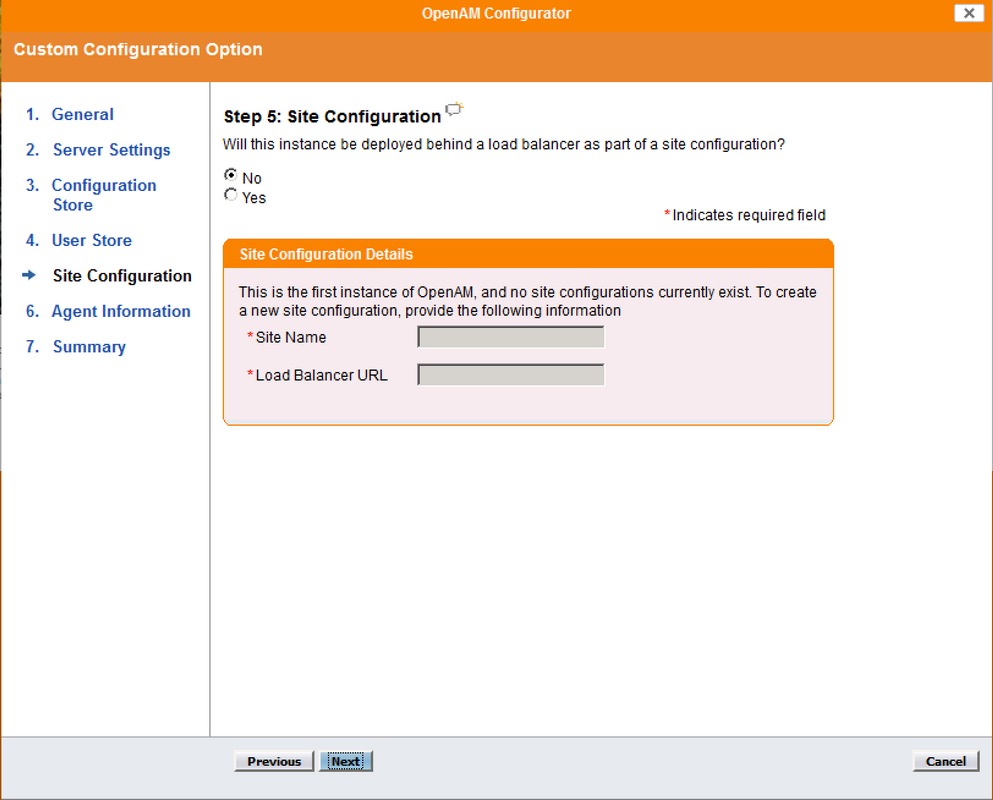View the Summary step
The image size is (993, 800).
pos(88,346)
